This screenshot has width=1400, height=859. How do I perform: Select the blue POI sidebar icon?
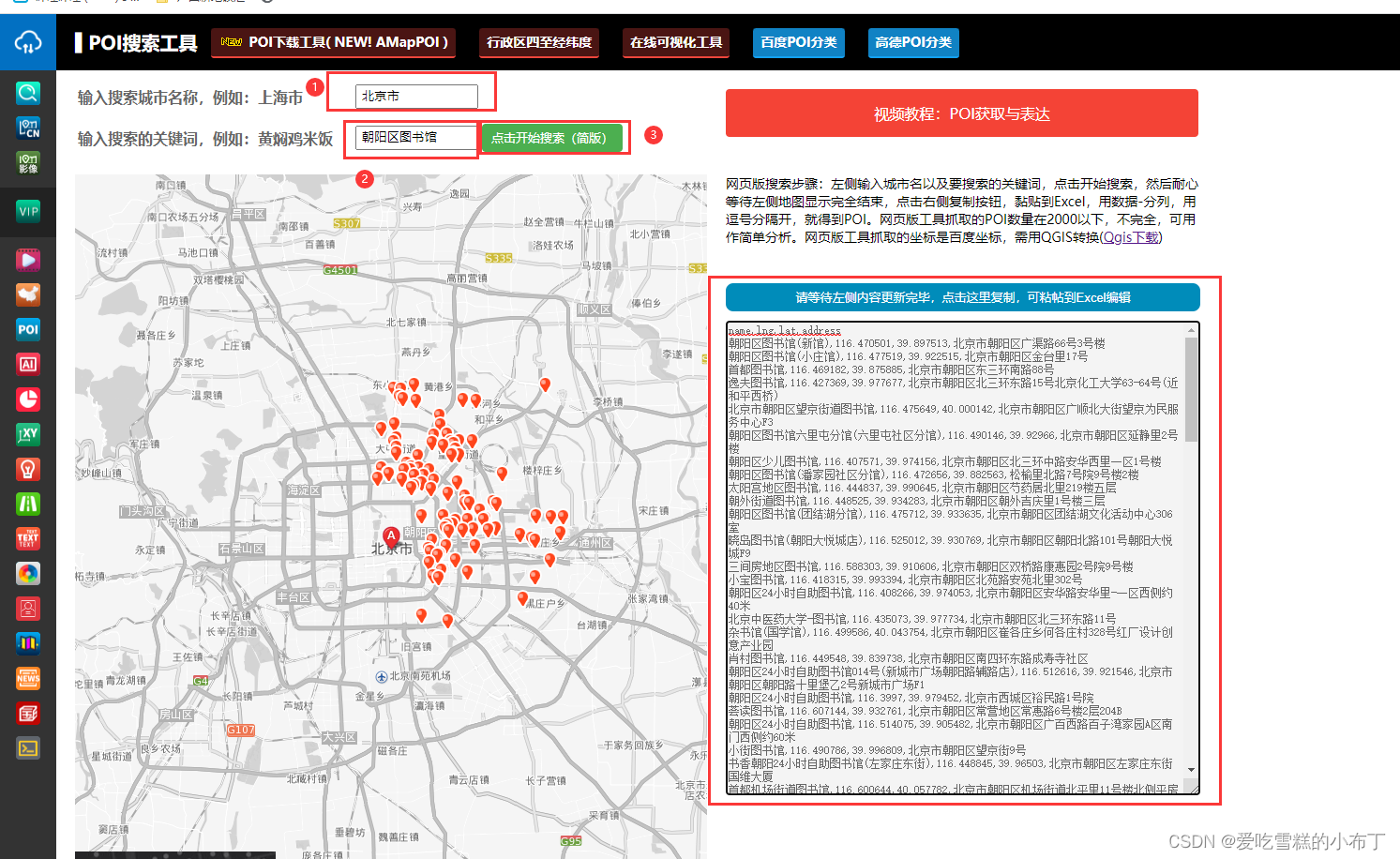pyautogui.click(x=28, y=329)
